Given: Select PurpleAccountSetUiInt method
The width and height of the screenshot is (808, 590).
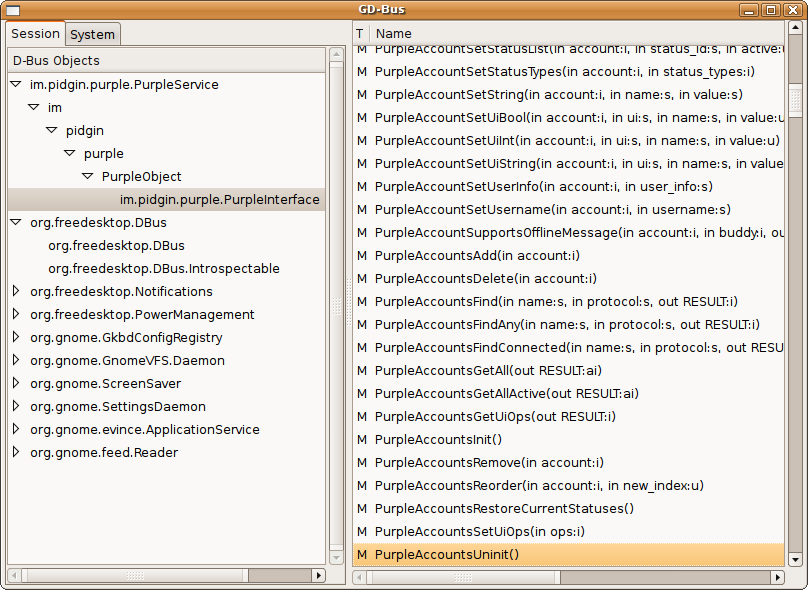Looking at the screenshot, I should [568, 141].
